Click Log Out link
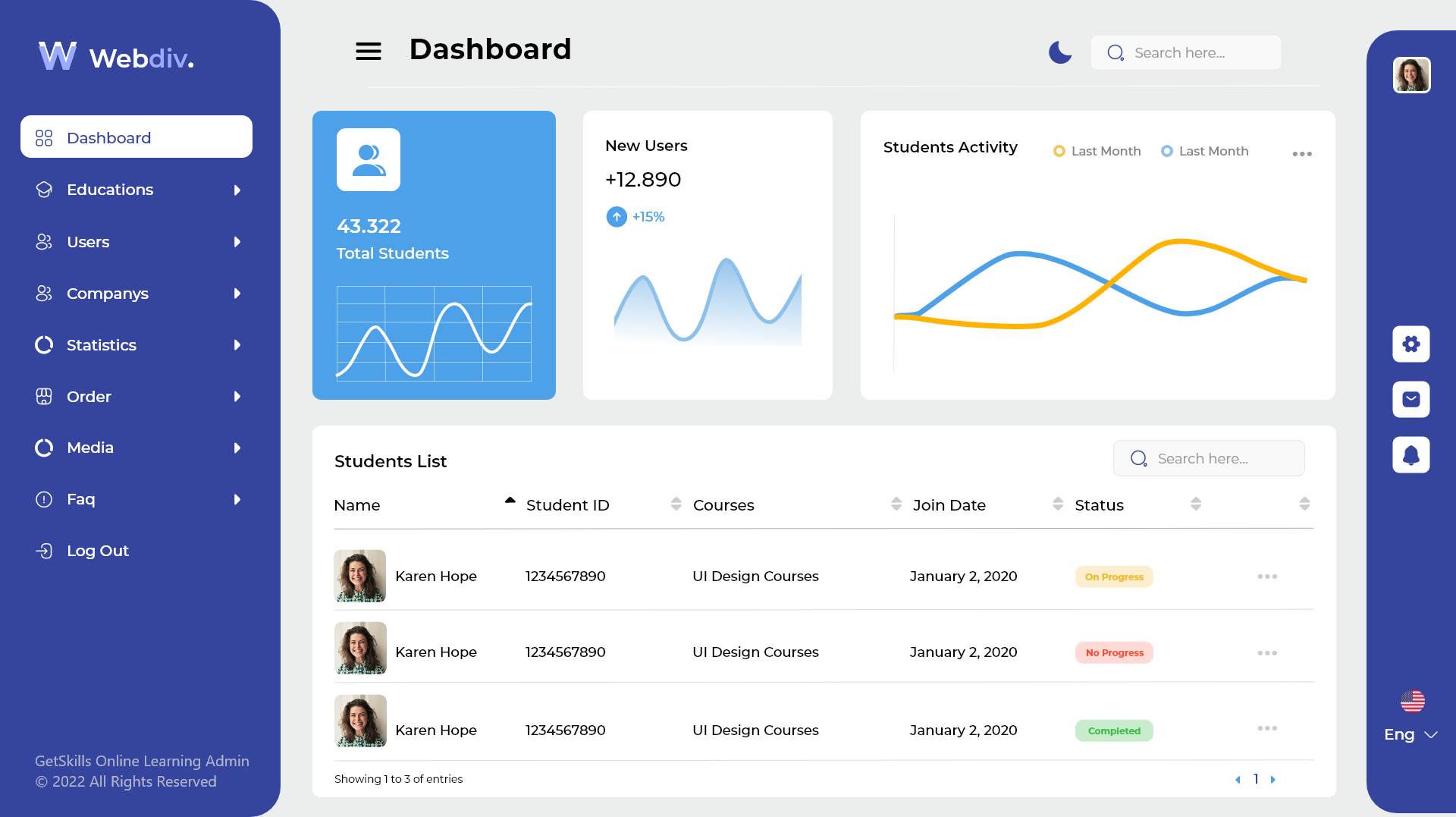Image resolution: width=1456 pixels, height=817 pixels. point(82,551)
